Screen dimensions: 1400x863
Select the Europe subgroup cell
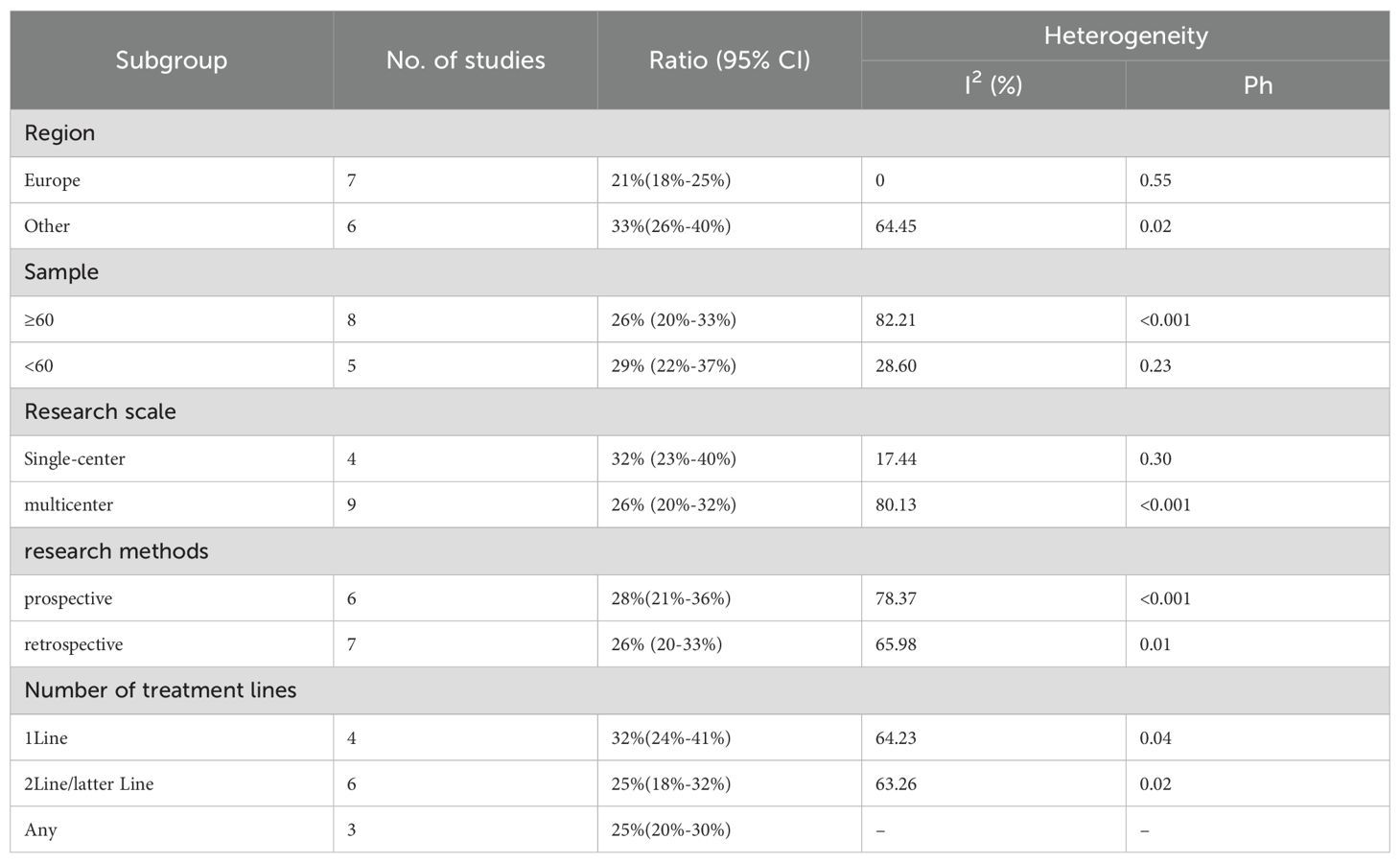click(172, 180)
